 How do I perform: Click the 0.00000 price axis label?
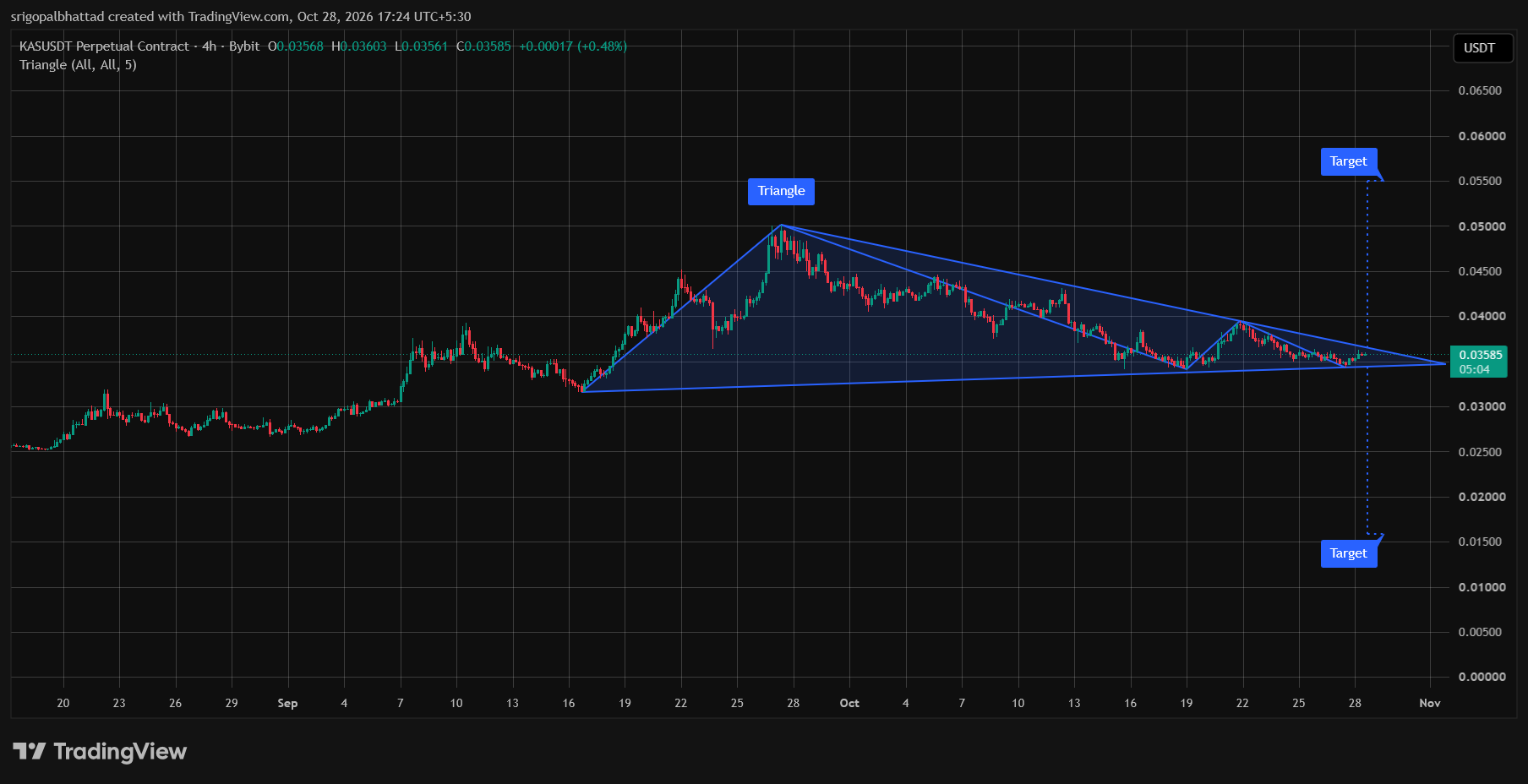[1482, 677]
